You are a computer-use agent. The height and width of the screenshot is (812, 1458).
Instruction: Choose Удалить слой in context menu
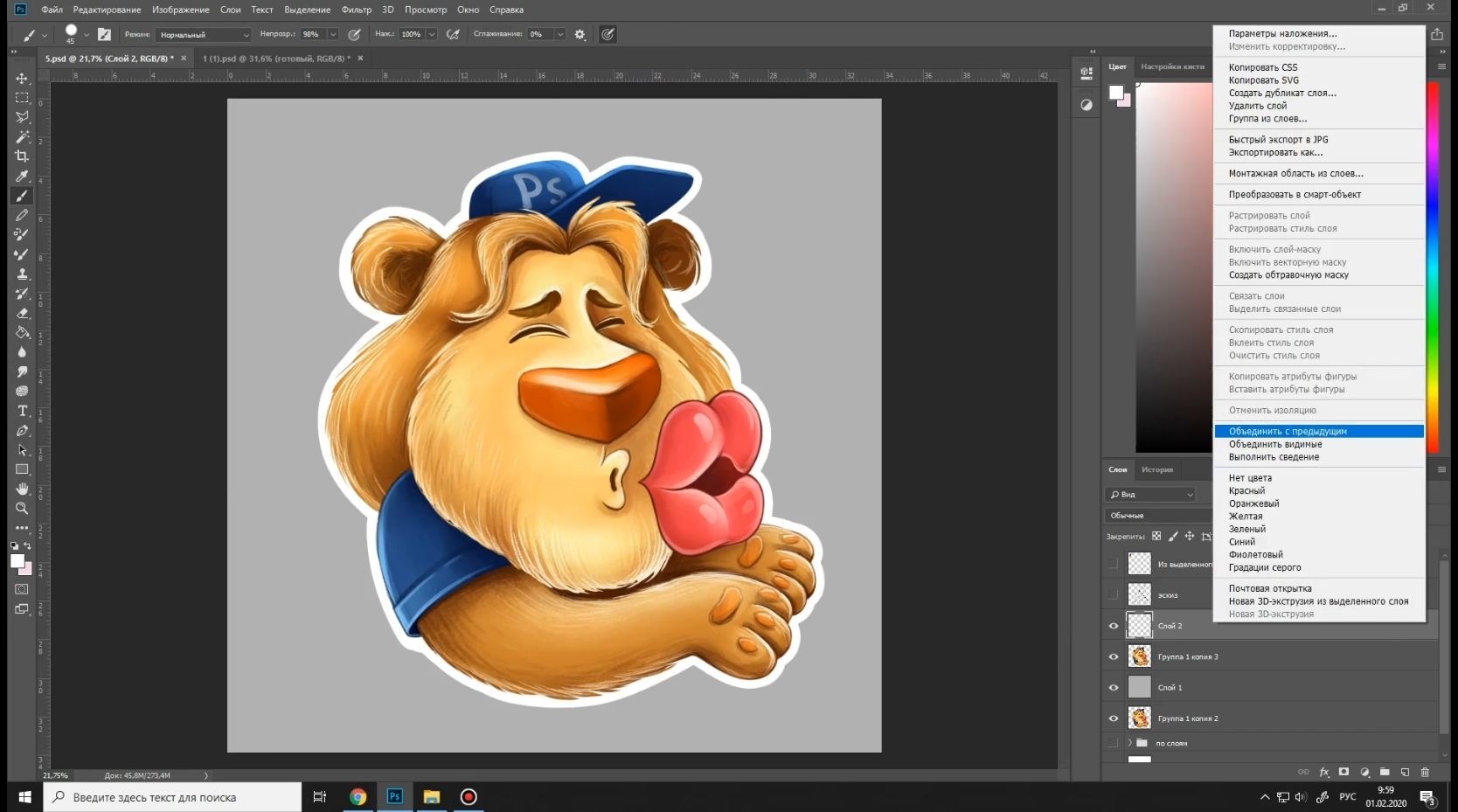click(x=1258, y=106)
